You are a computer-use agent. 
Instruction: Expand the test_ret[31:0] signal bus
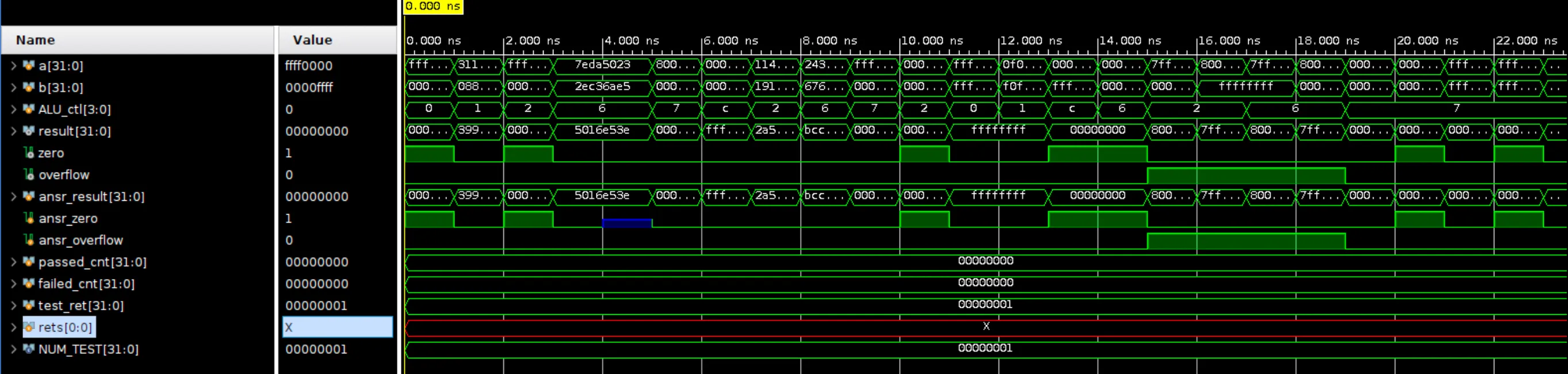click(x=13, y=305)
